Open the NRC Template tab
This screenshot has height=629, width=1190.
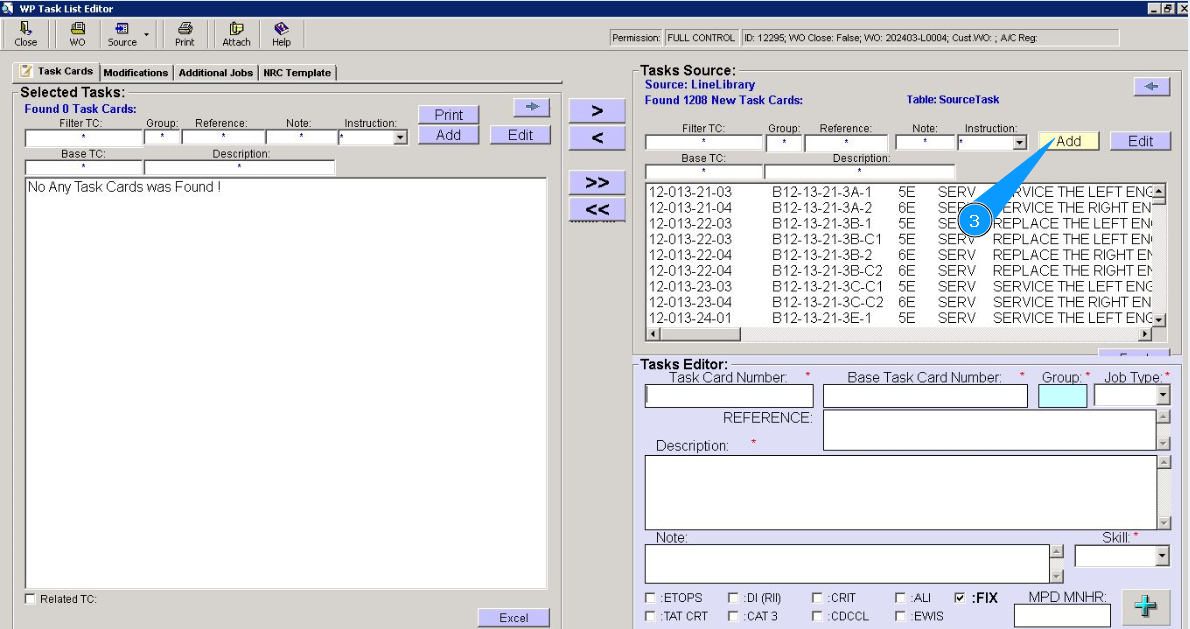click(297, 73)
